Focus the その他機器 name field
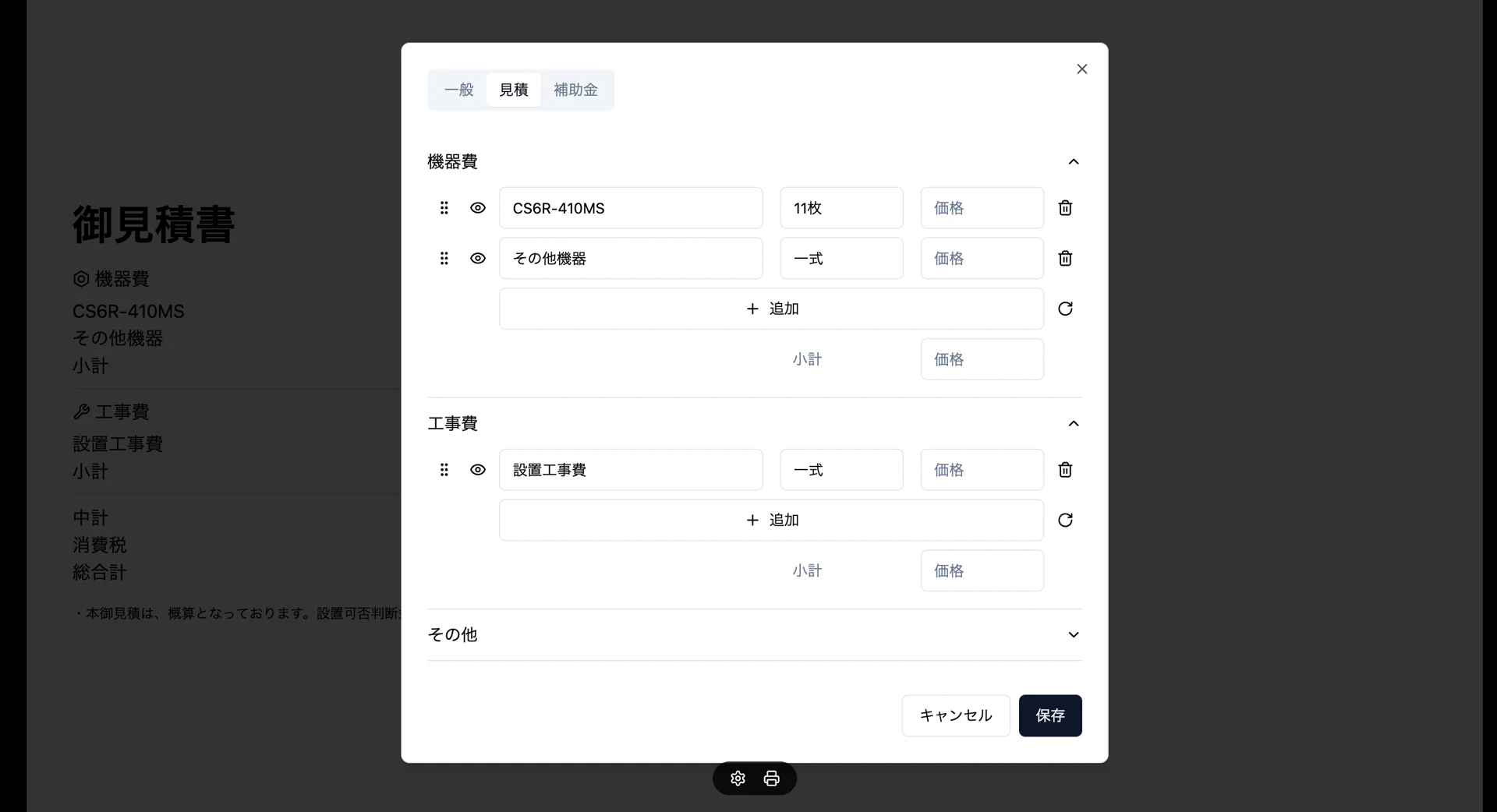The image size is (1497, 812). 632,259
